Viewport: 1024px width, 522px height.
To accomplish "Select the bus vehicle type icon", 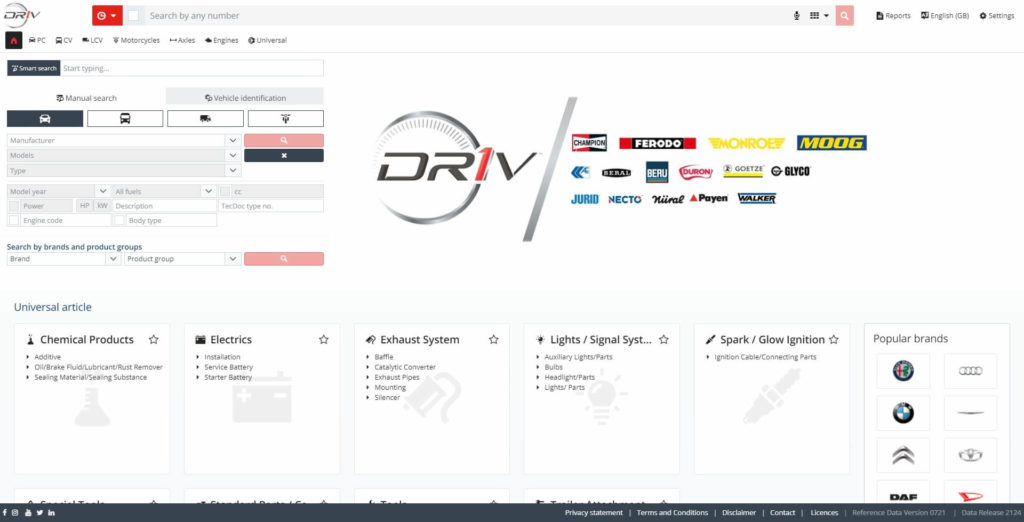I will coord(125,118).
